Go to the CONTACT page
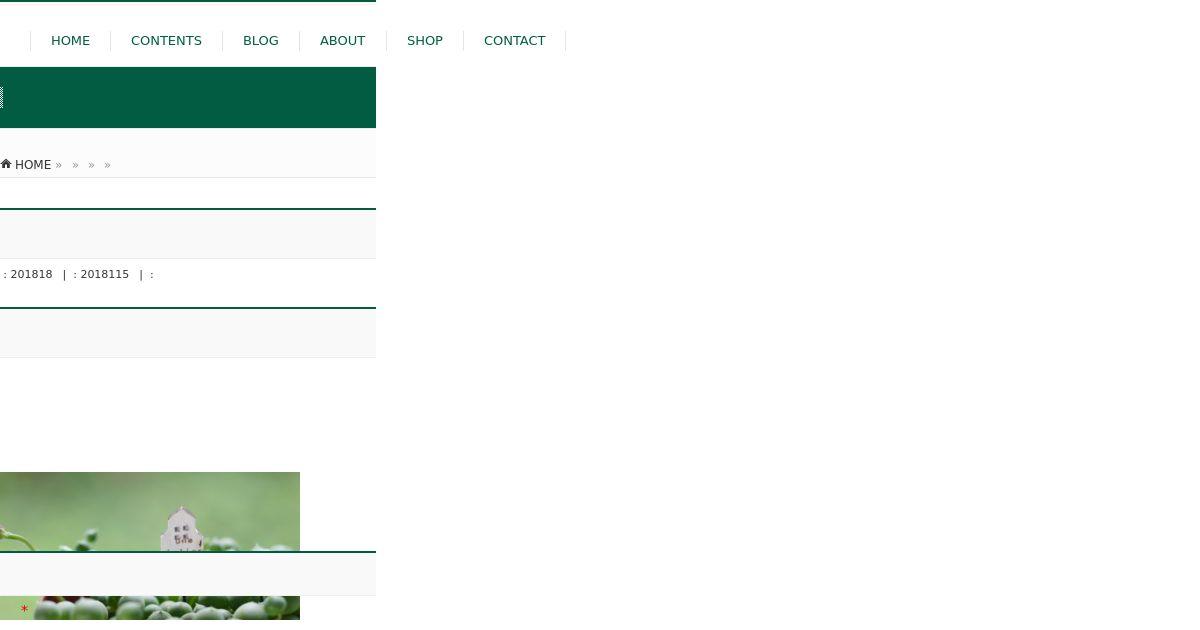Screen dimensions: 1200x630 pos(515,41)
